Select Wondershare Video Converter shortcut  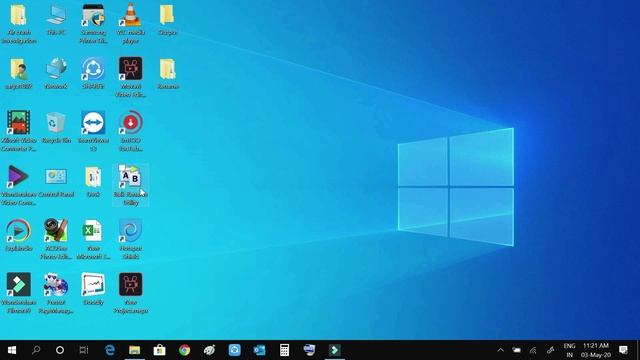click(x=18, y=185)
